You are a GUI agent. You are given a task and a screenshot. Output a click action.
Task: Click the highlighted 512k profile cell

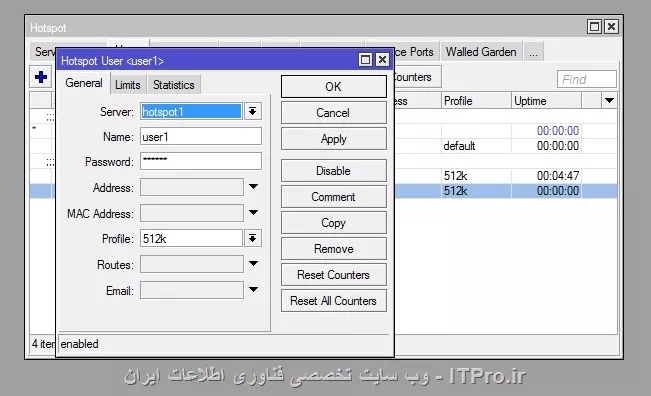476,191
